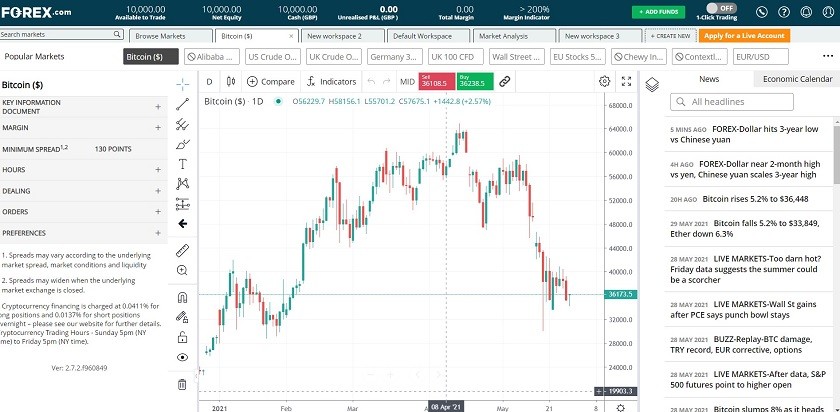The height and width of the screenshot is (412, 840).
Task: Open the prediction and measurement tools
Action: pos(183,204)
